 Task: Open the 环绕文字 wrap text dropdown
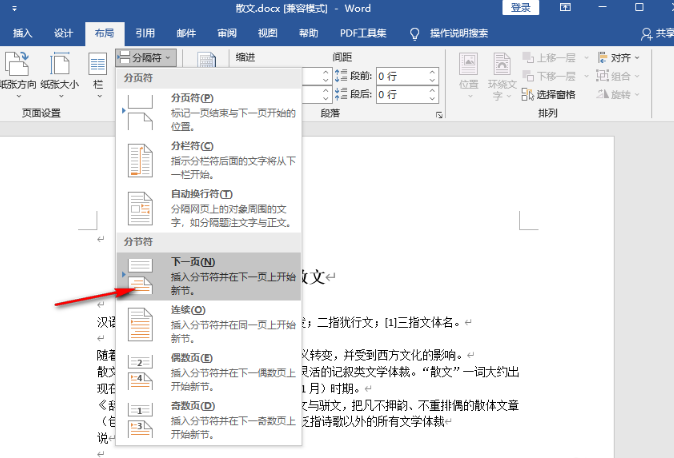click(502, 75)
